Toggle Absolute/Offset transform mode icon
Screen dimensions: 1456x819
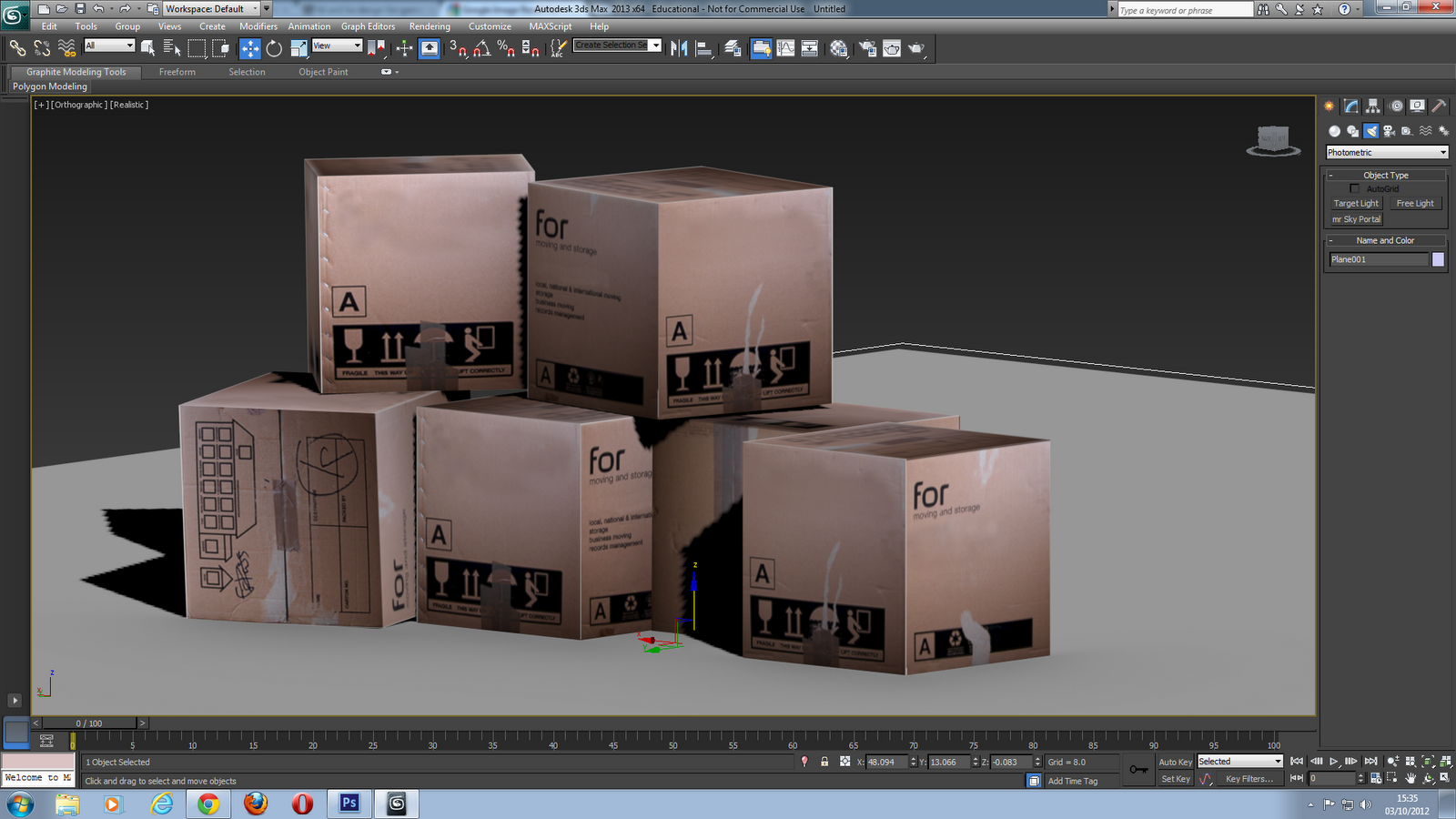tap(845, 762)
